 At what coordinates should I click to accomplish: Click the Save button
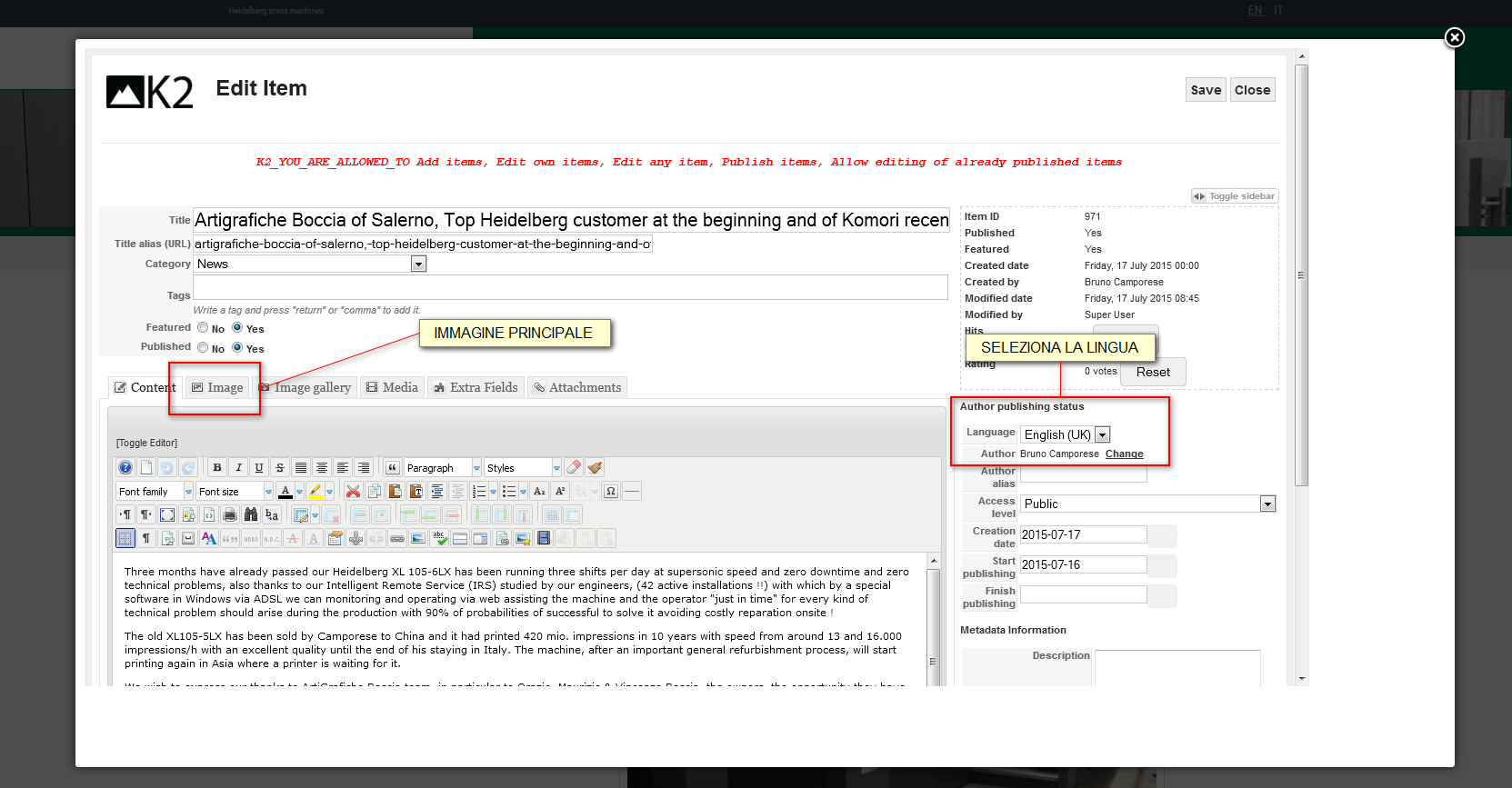[x=1206, y=90]
